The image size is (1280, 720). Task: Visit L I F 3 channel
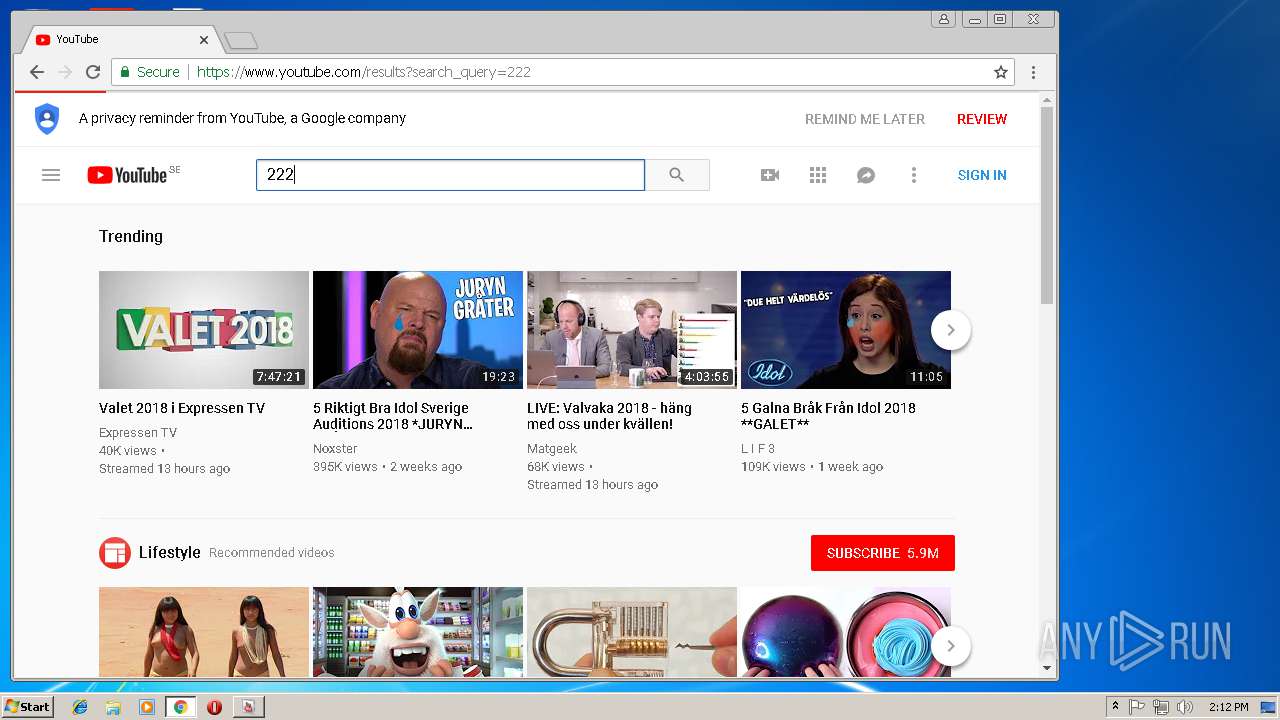coord(758,449)
